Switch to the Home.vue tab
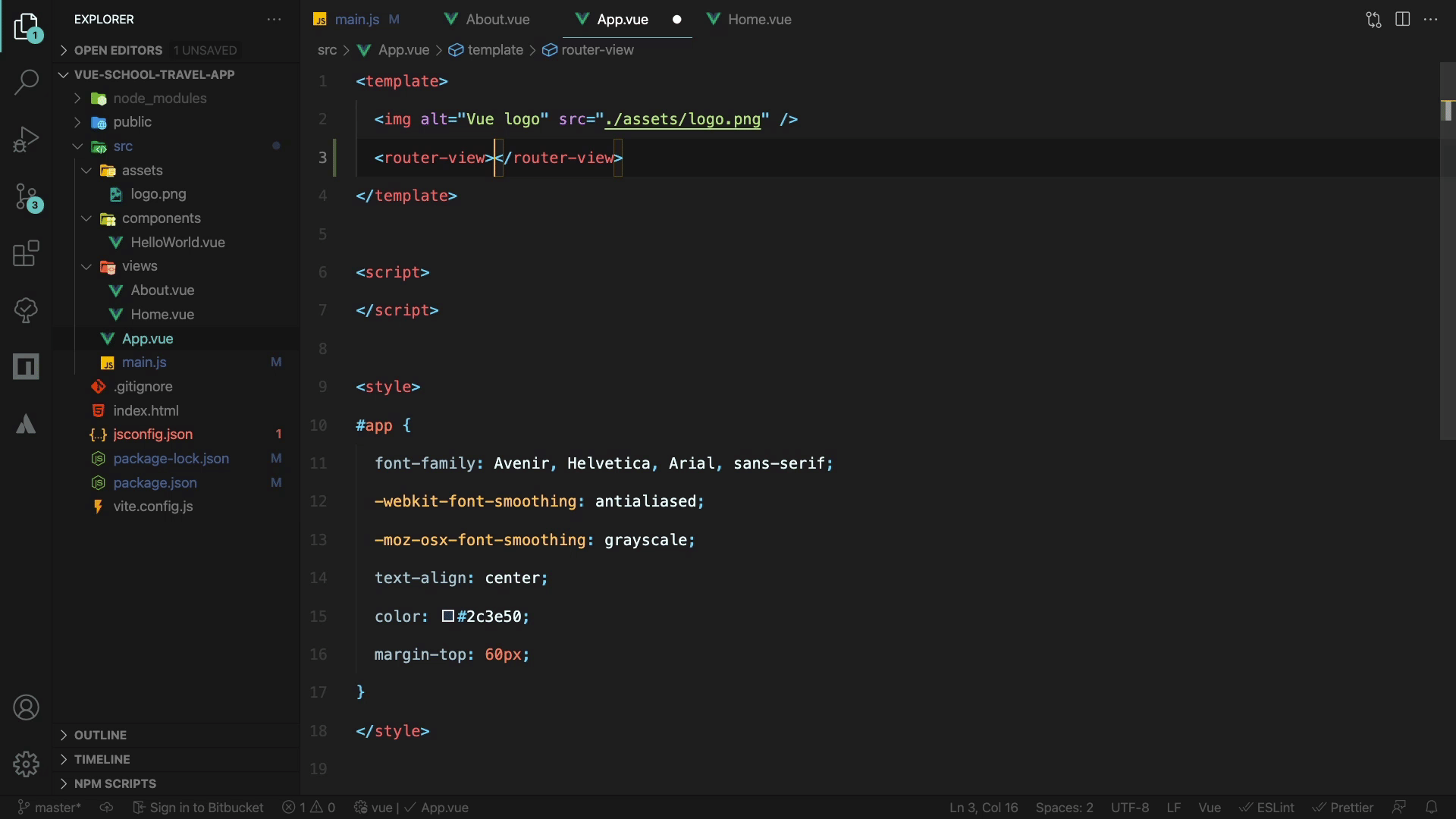The image size is (1456, 819). tap(759, 20)
